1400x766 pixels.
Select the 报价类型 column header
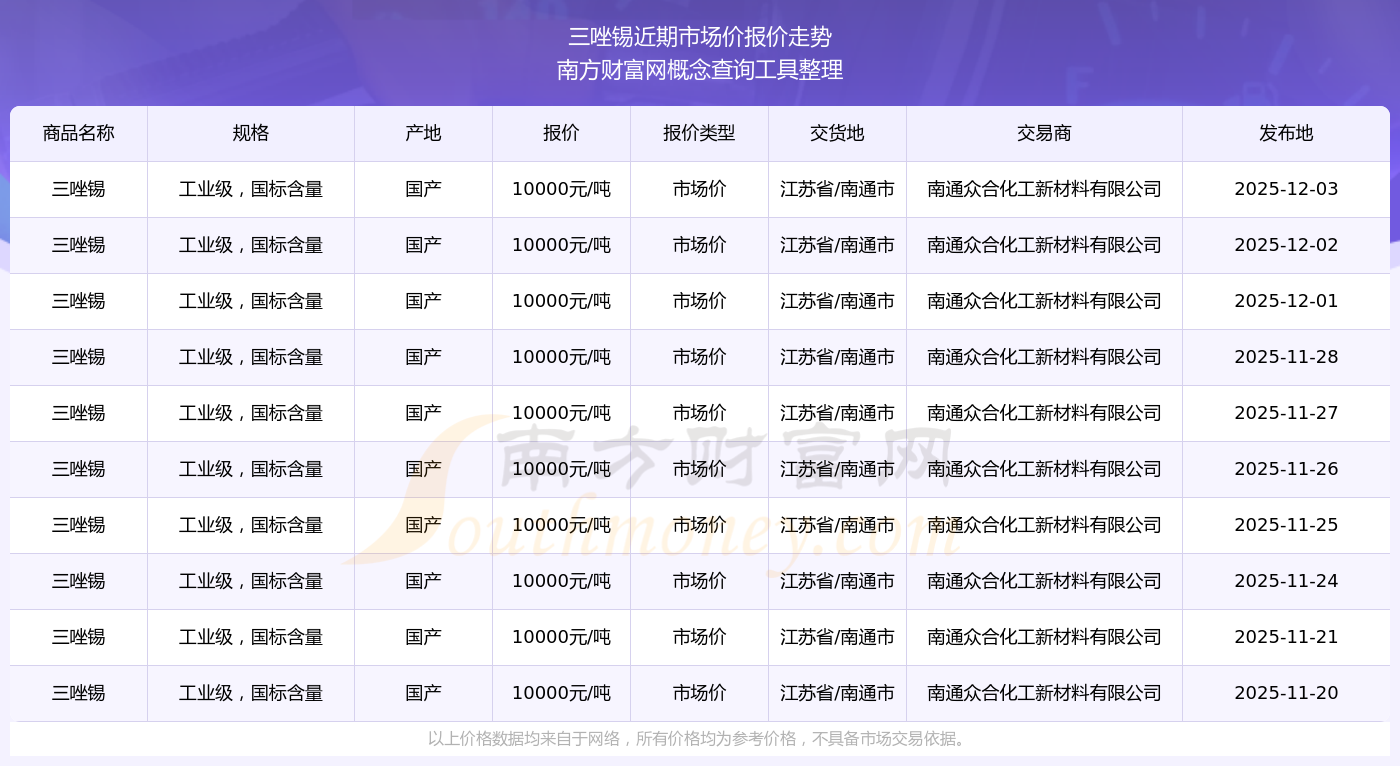(x=700, y=133)
